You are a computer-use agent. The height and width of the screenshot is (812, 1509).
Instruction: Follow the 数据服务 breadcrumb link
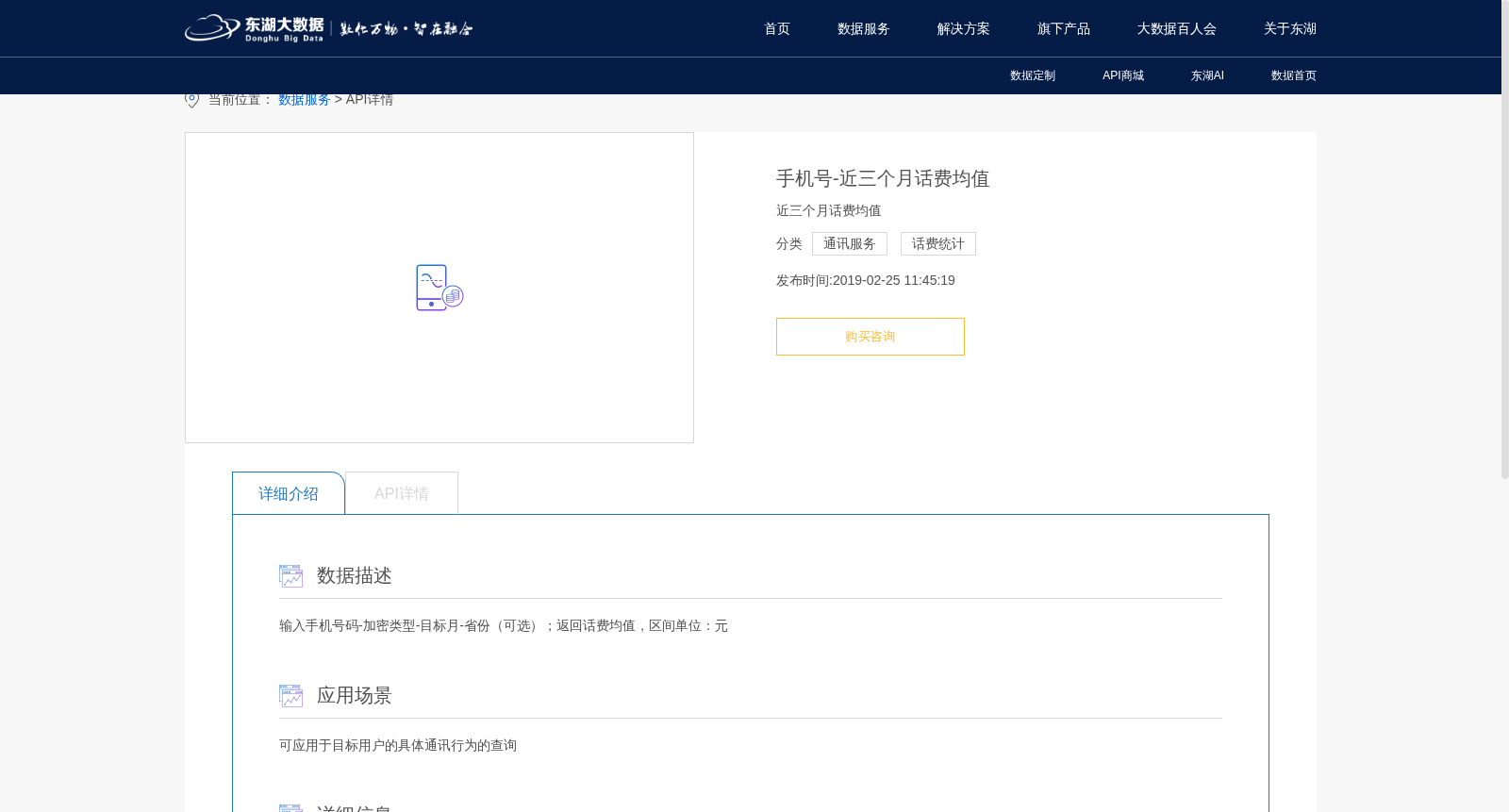(x=304, y=100)
